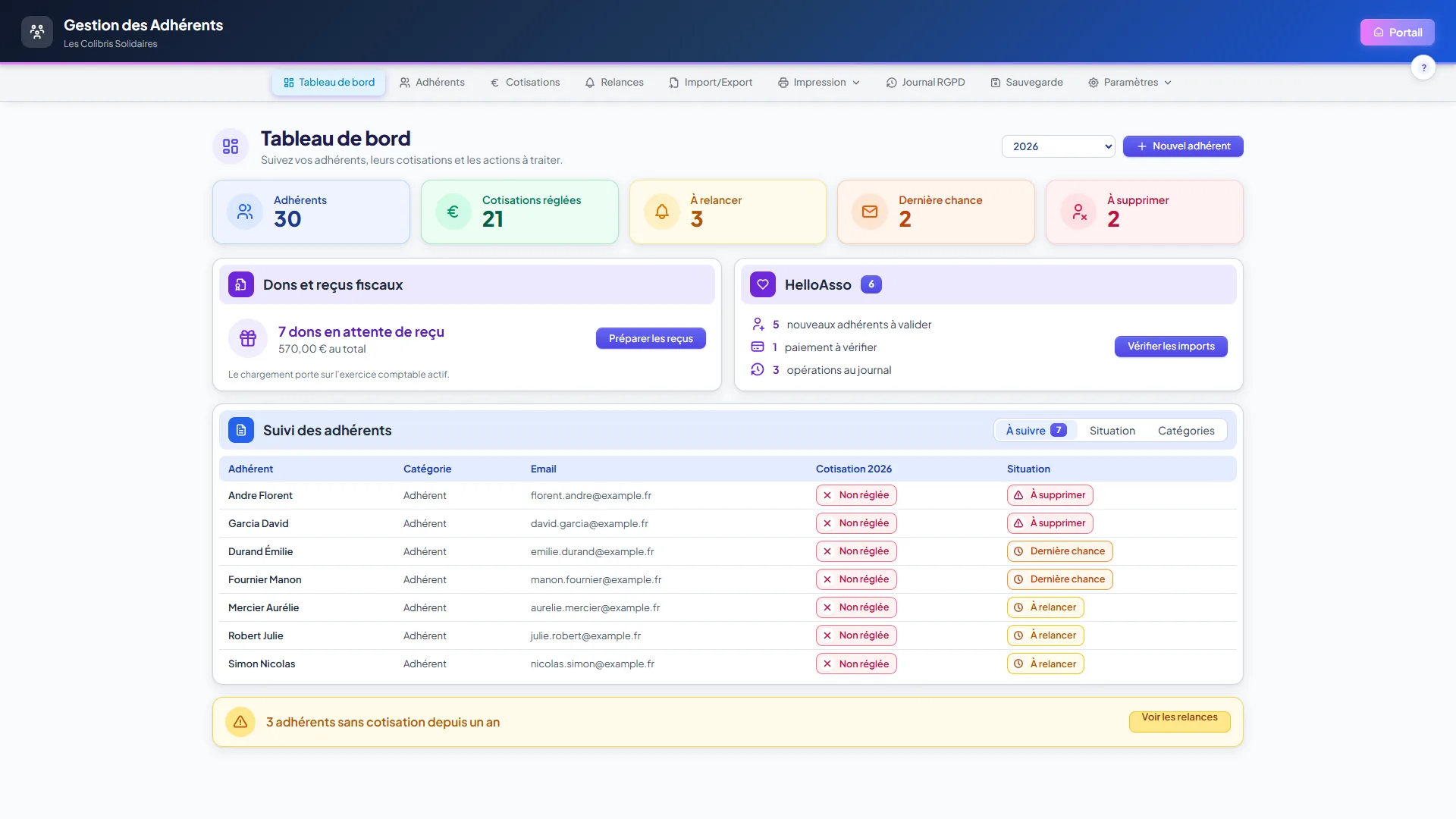Click the Dons et reçus fiscaux receipt icon
The width and height of the screenshot is (1456, 819).
[241, 284]
